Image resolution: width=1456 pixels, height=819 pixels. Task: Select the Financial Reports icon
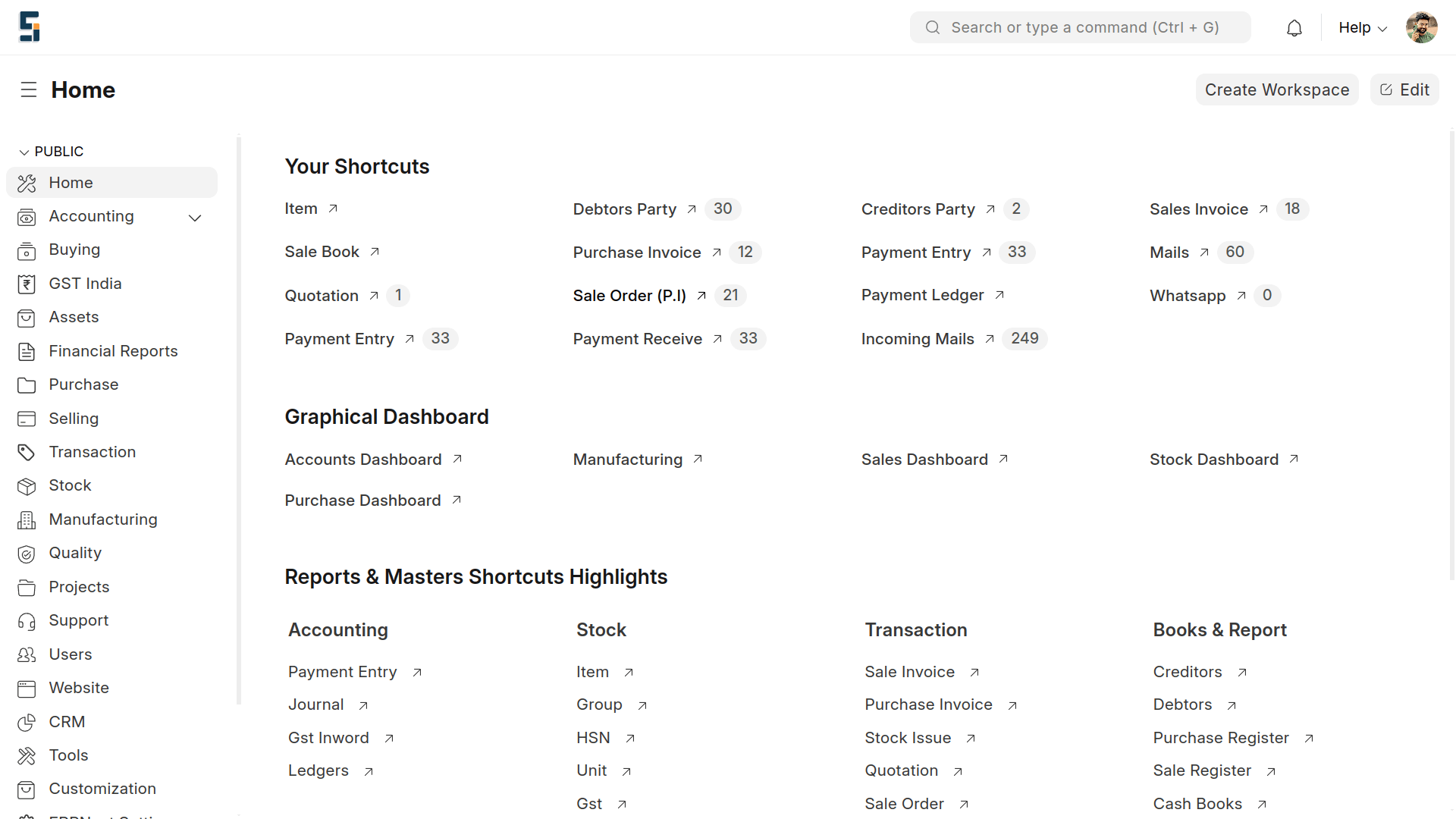point(27,351)
